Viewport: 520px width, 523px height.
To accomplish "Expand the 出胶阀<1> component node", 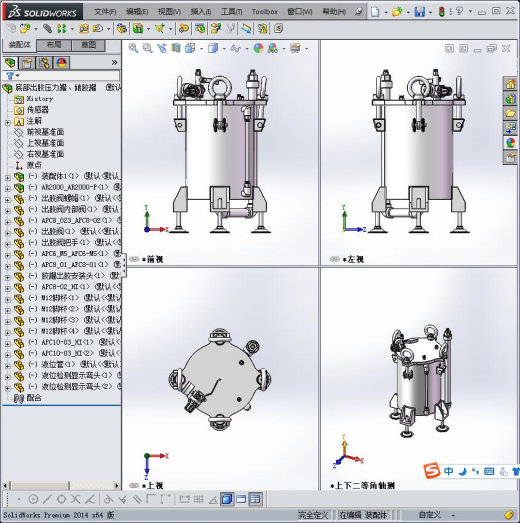I will (x=8, y=233).
